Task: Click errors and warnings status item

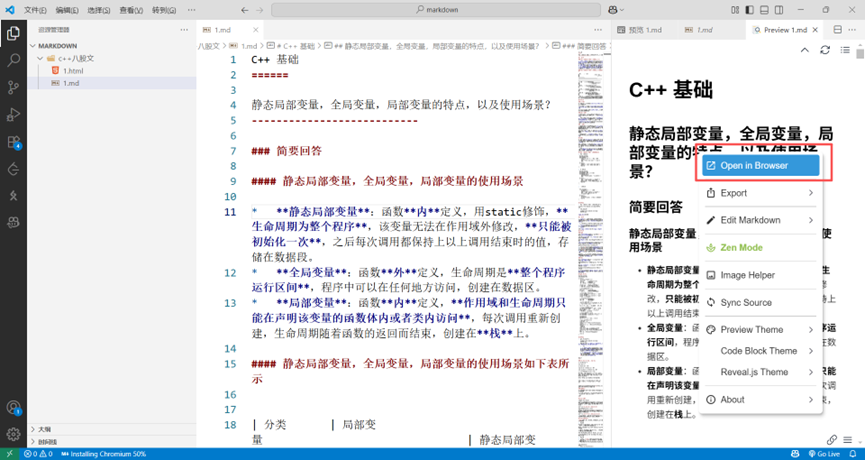Action: (38, 454)
